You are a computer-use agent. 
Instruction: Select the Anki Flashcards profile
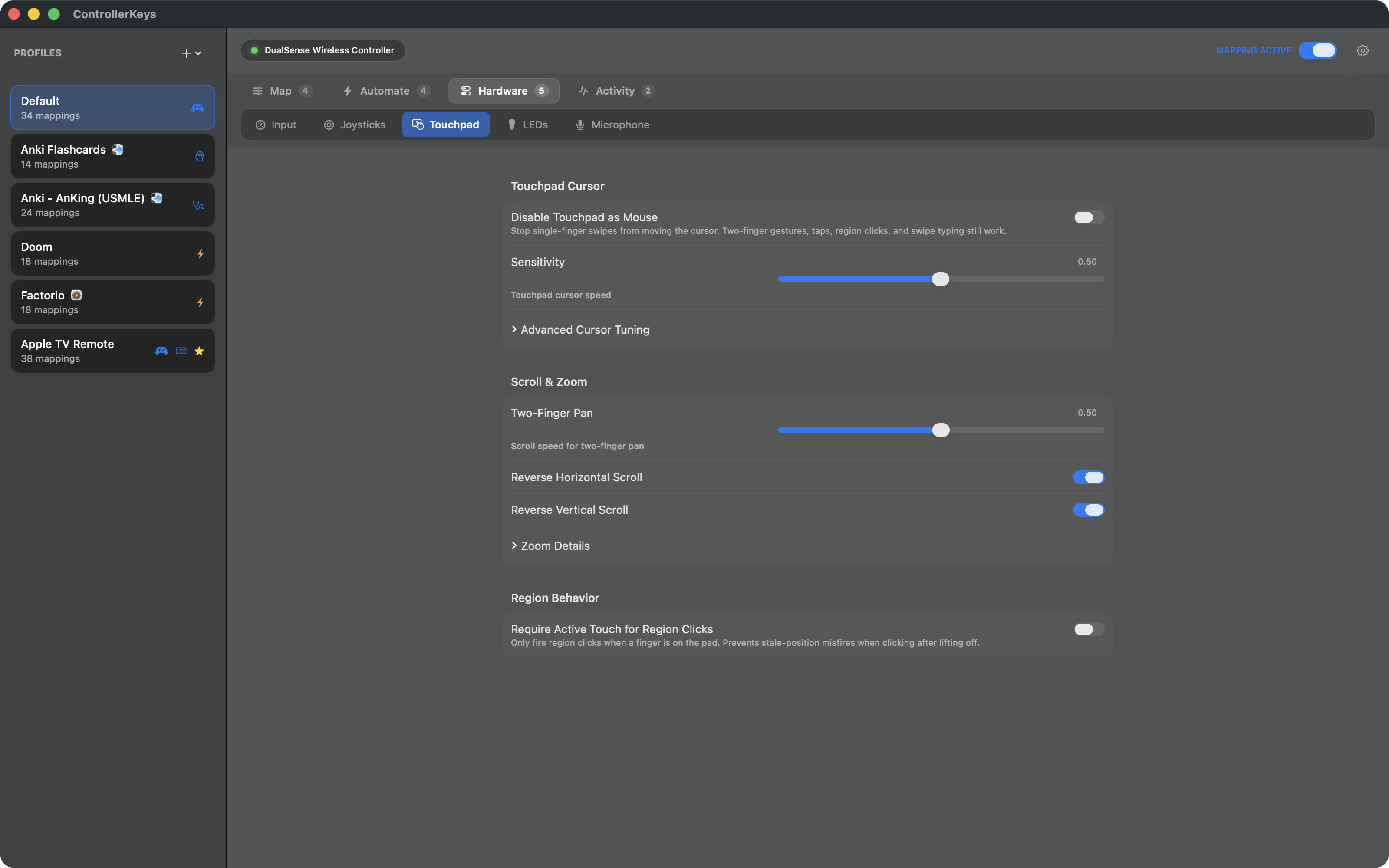pos(112,156)
